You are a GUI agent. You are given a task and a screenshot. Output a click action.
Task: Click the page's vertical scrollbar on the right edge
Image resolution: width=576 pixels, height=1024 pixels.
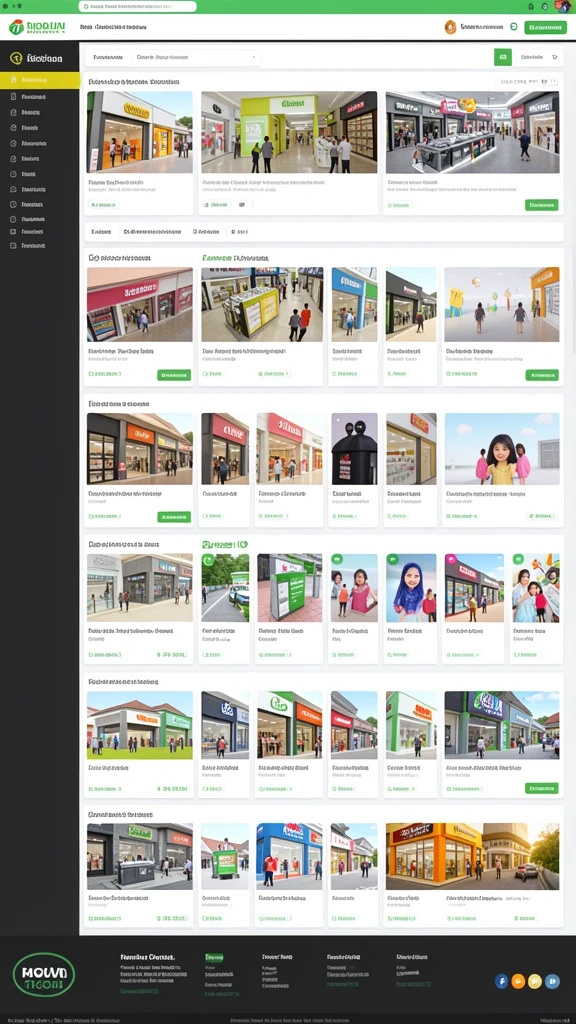coord(573,196)
